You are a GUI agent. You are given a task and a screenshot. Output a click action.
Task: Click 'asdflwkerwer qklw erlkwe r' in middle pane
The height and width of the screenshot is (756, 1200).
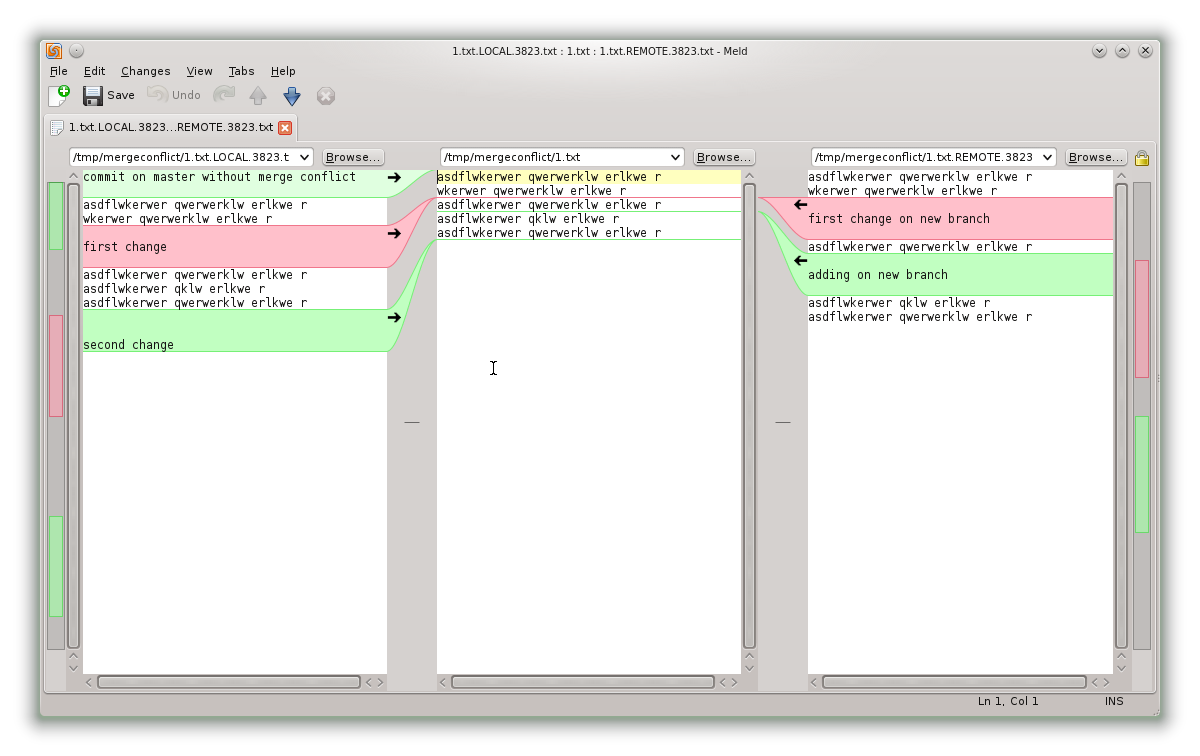(528, 219)
